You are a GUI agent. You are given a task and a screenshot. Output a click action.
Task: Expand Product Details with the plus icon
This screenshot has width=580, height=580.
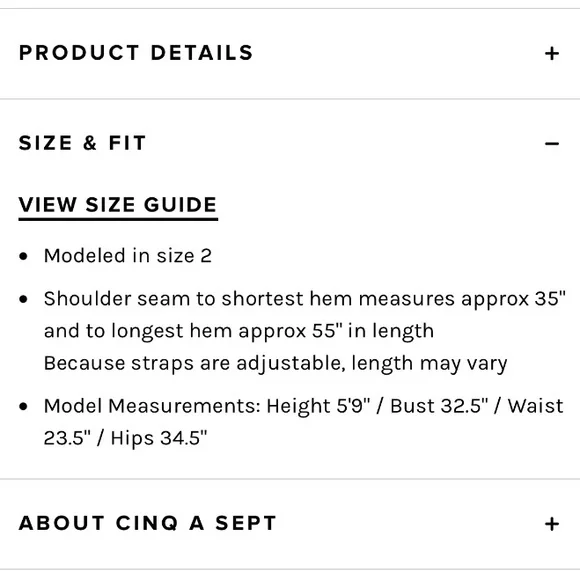tap(552, 54)
